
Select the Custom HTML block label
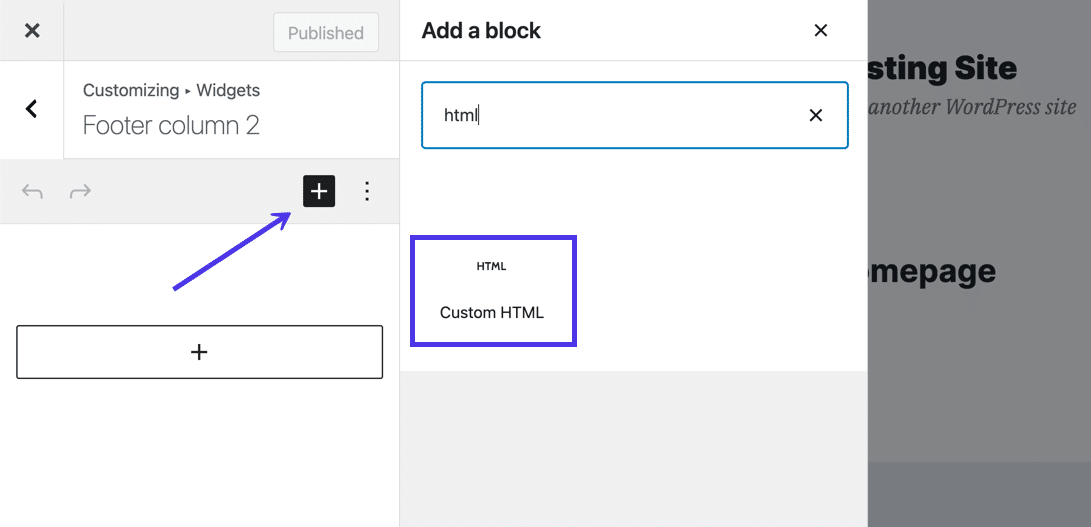pyautogui.click(x=492, y=313)
